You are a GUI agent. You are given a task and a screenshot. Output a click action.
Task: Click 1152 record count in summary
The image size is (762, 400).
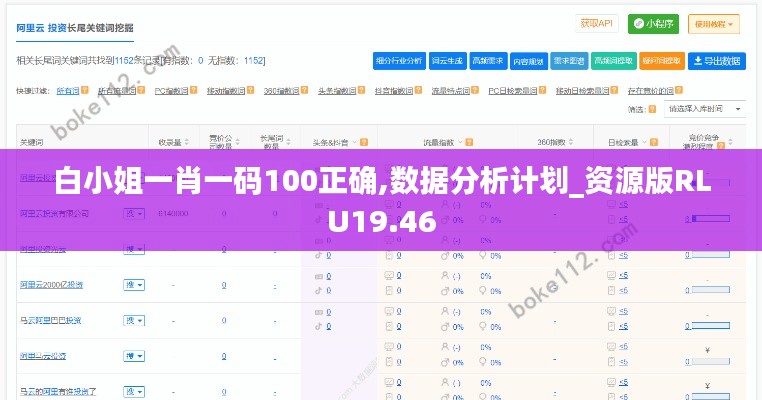pos(123,61)
